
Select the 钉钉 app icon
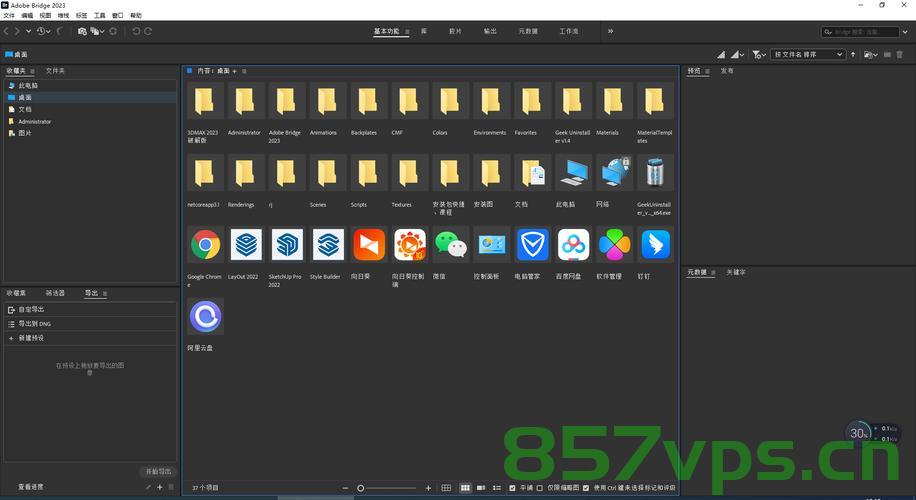tap(655, 244)
